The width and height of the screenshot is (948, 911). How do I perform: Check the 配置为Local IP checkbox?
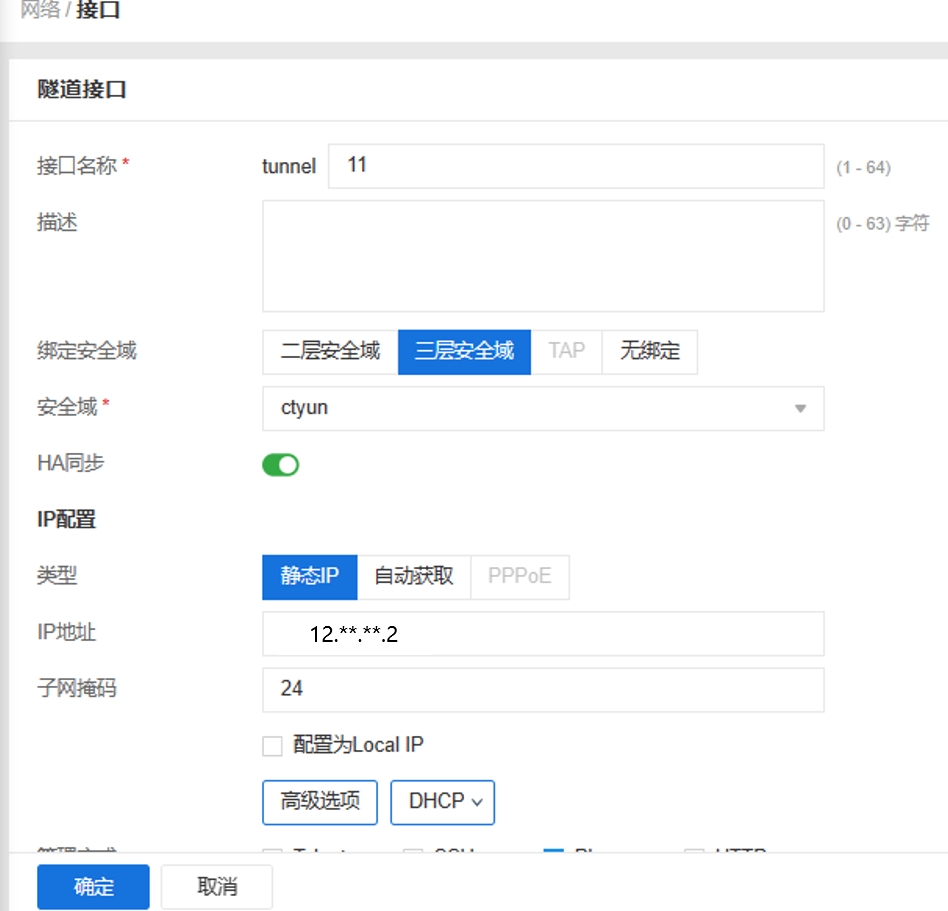tap(270, 745)
